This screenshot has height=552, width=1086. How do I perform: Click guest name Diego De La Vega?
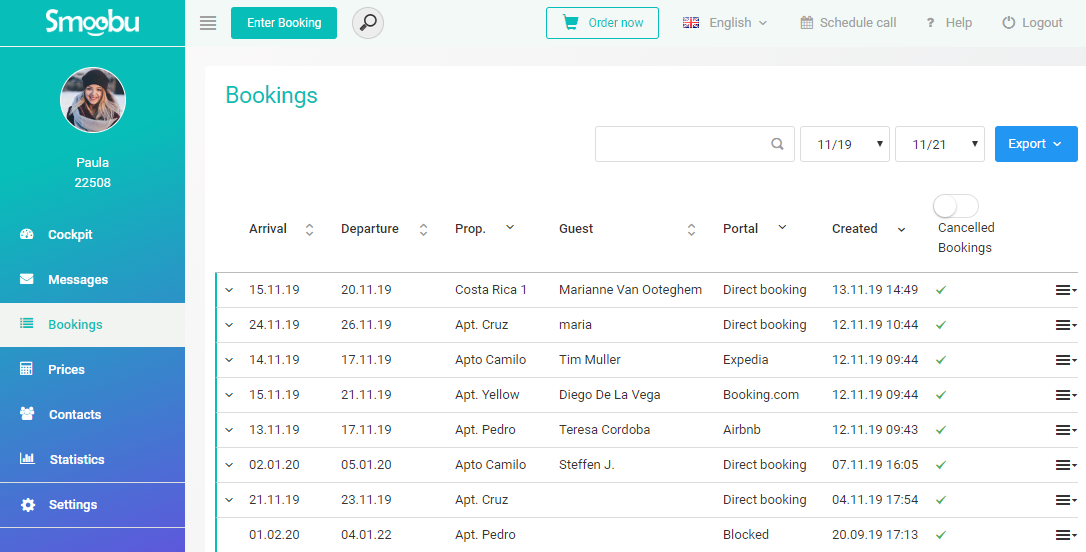[609, 395]
